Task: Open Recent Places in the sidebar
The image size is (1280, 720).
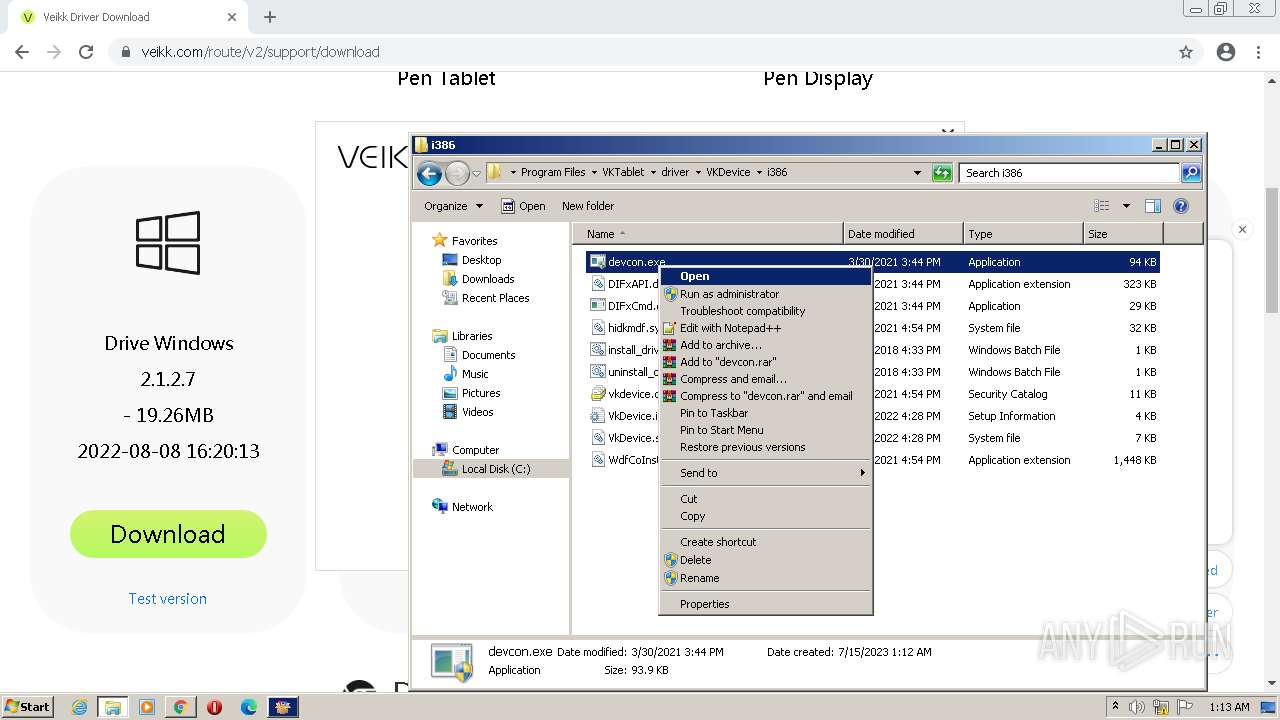Action: 495,298
